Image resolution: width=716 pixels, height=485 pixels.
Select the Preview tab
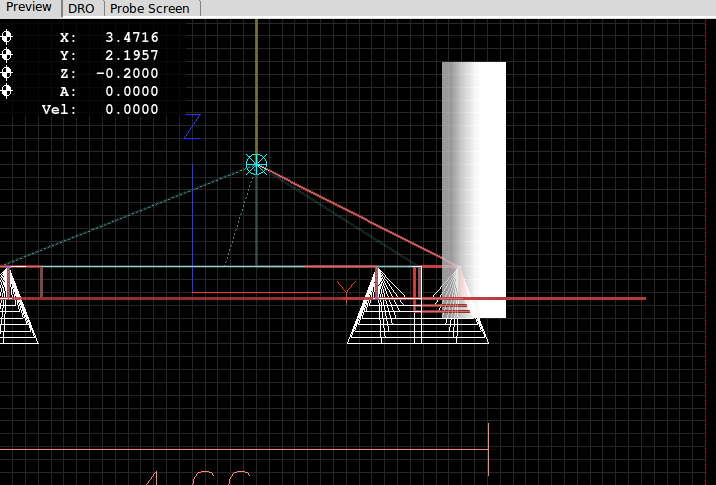[x=29, y=7]
